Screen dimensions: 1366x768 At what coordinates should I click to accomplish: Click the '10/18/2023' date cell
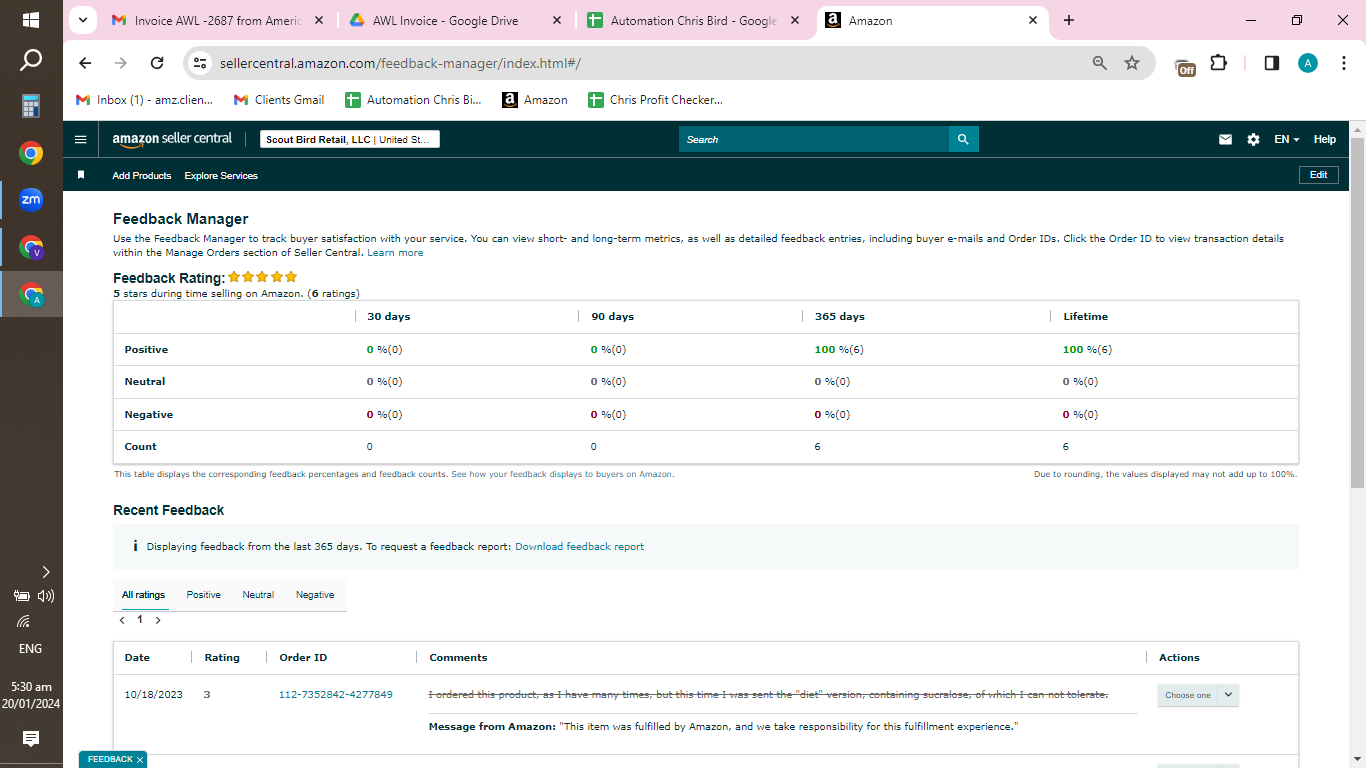154,694
